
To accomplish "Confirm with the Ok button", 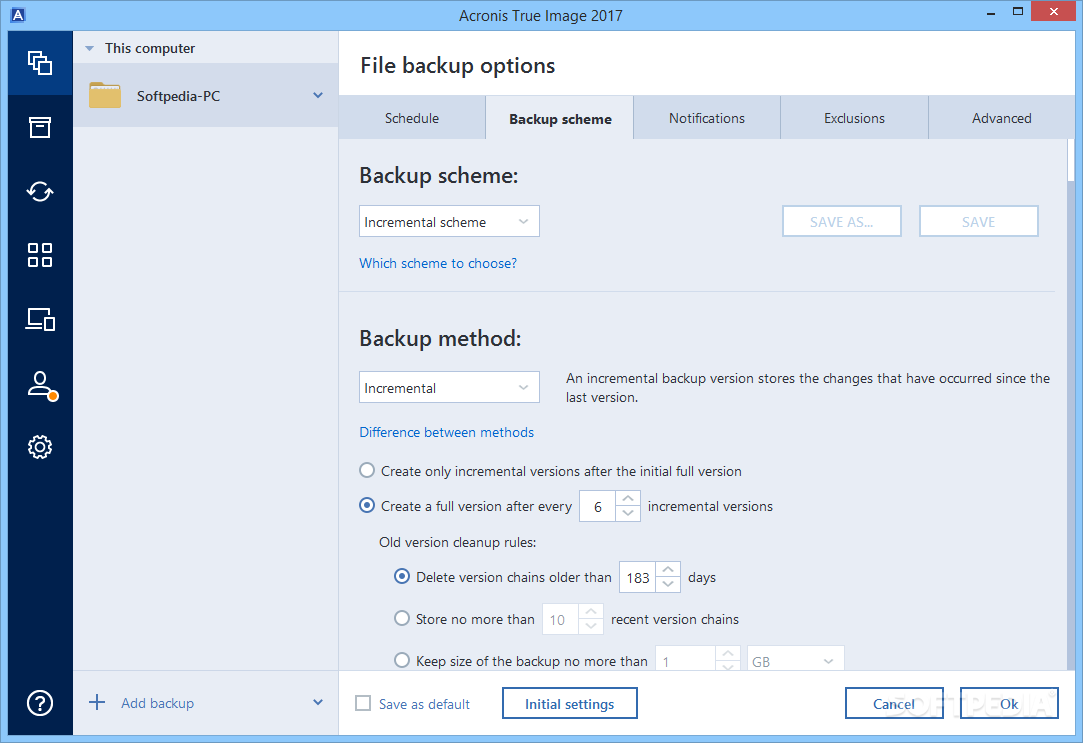I will click(1009, 704).
